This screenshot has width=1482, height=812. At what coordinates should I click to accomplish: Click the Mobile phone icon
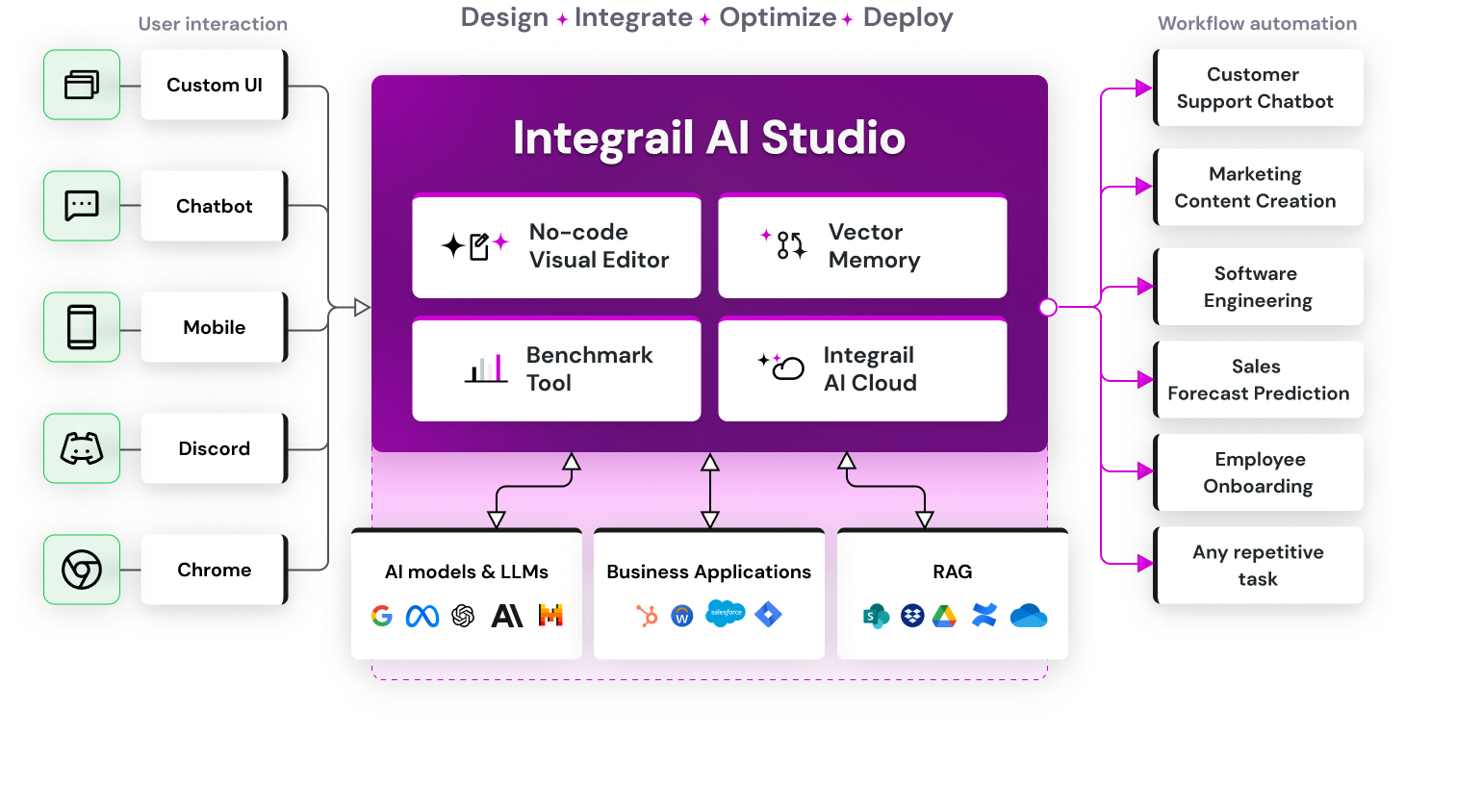(x=82, y=327)
